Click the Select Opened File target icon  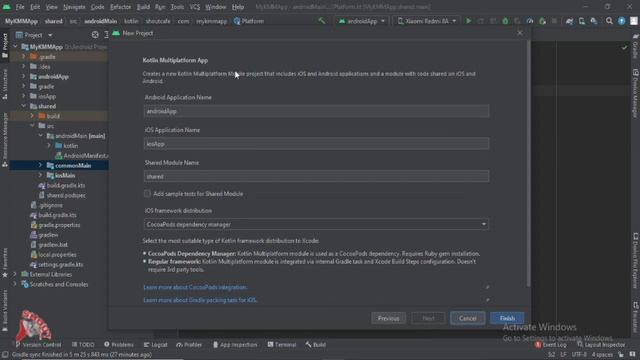tap(95, 35)
